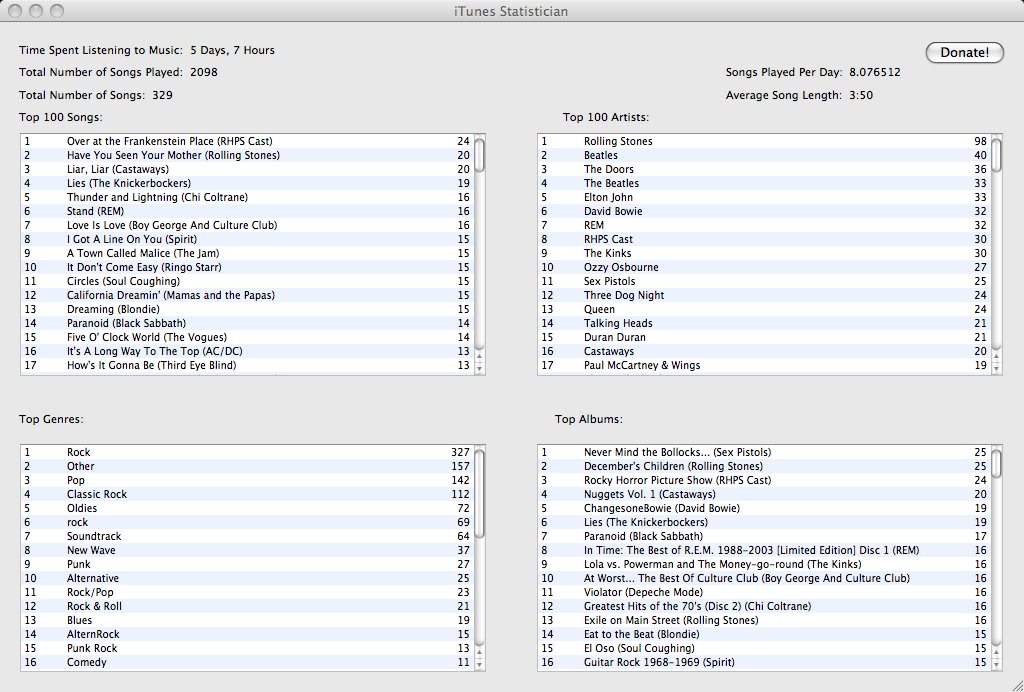The image size is (1024, 692).
Task: Select song Love Is Love
Action: (x=248, y=225)
